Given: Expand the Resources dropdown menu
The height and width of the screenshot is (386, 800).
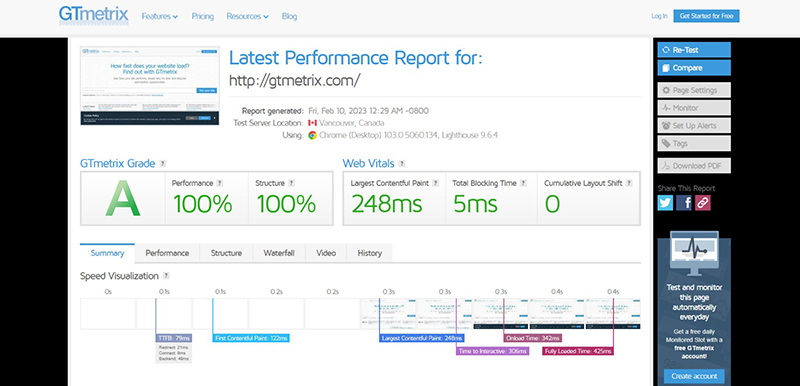Looking at the screenshot, I should 247,16.
